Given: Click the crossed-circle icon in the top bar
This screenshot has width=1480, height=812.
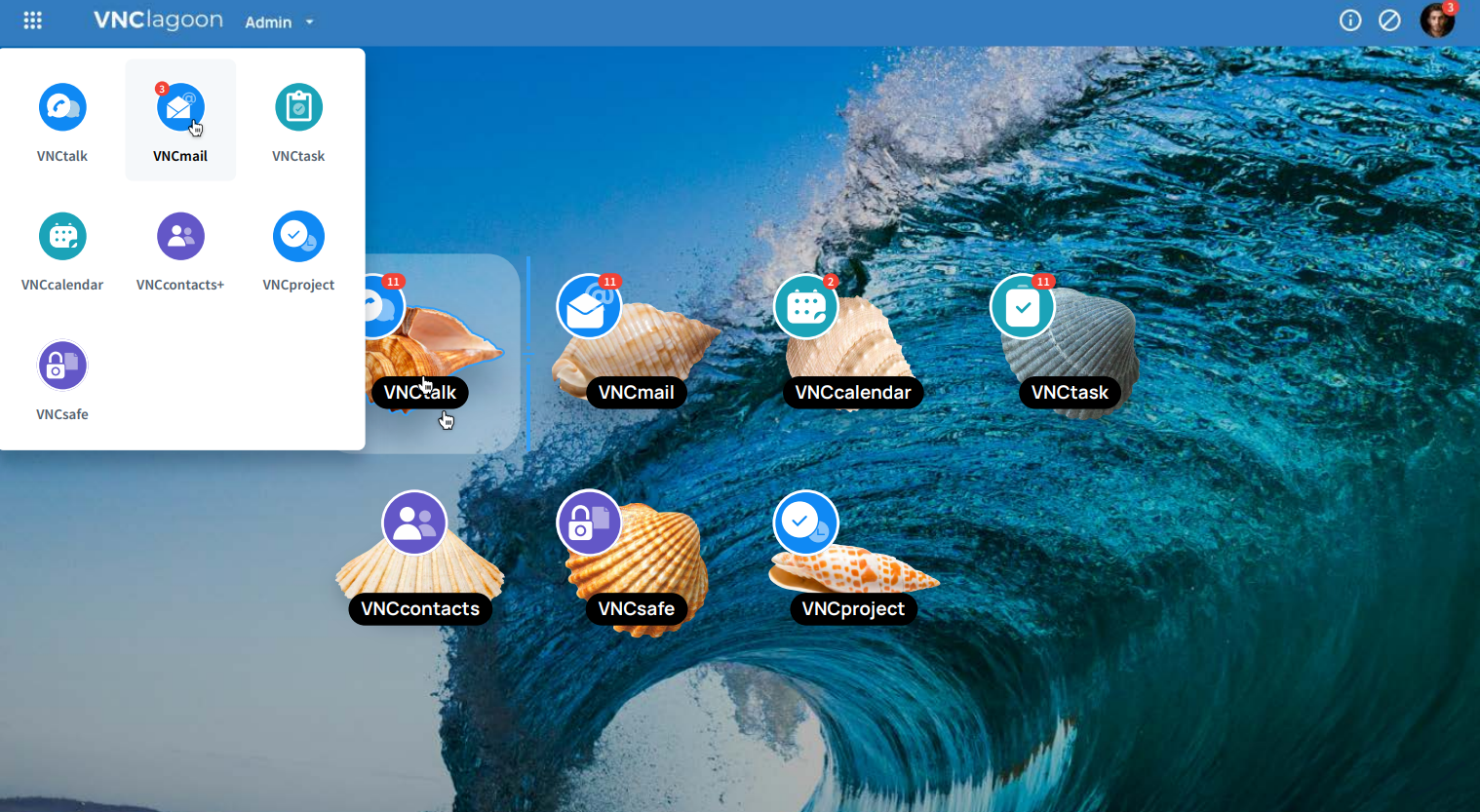Looking at the screenshot, I should point(1390,20).
